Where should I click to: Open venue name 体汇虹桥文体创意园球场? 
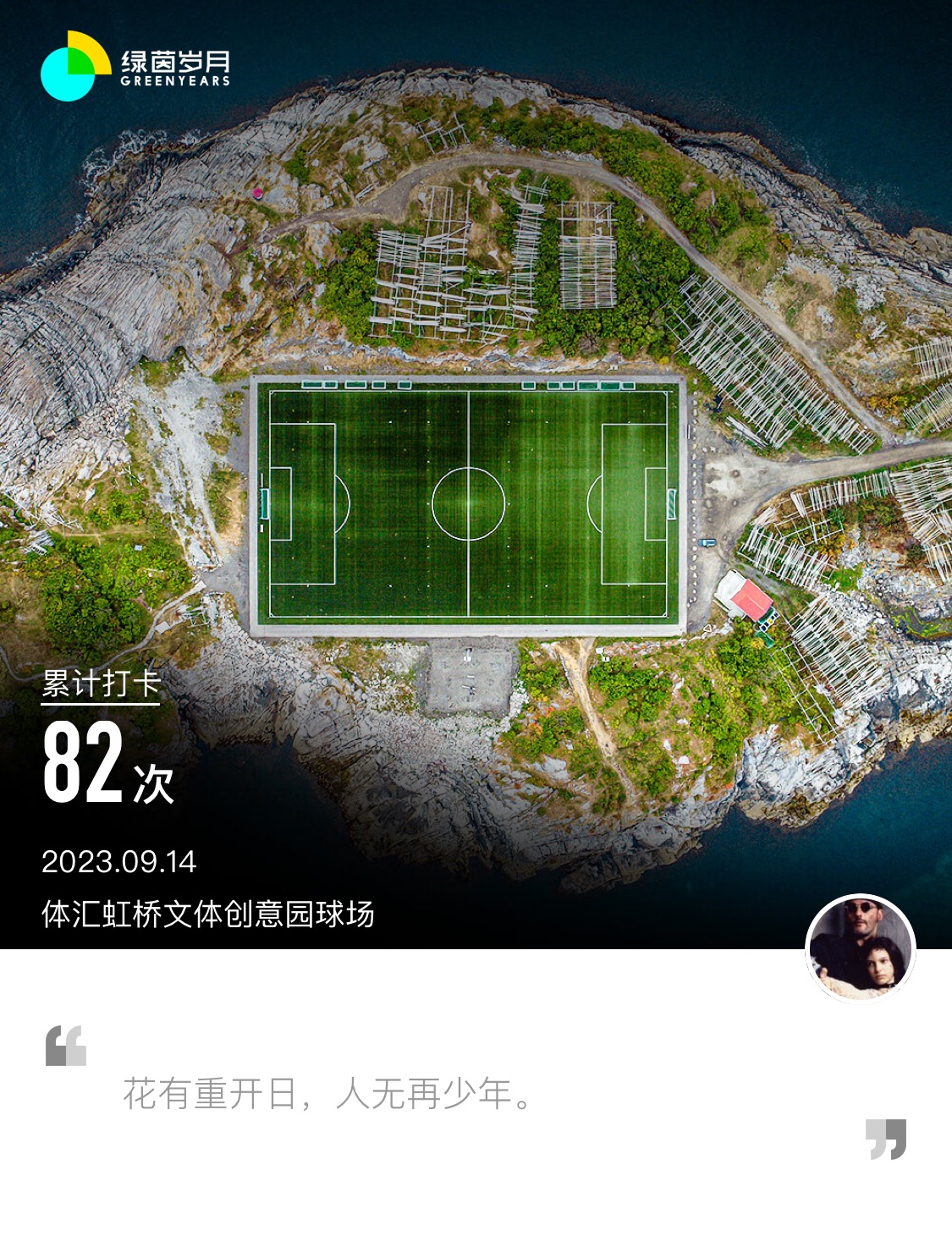coord(208,914)
